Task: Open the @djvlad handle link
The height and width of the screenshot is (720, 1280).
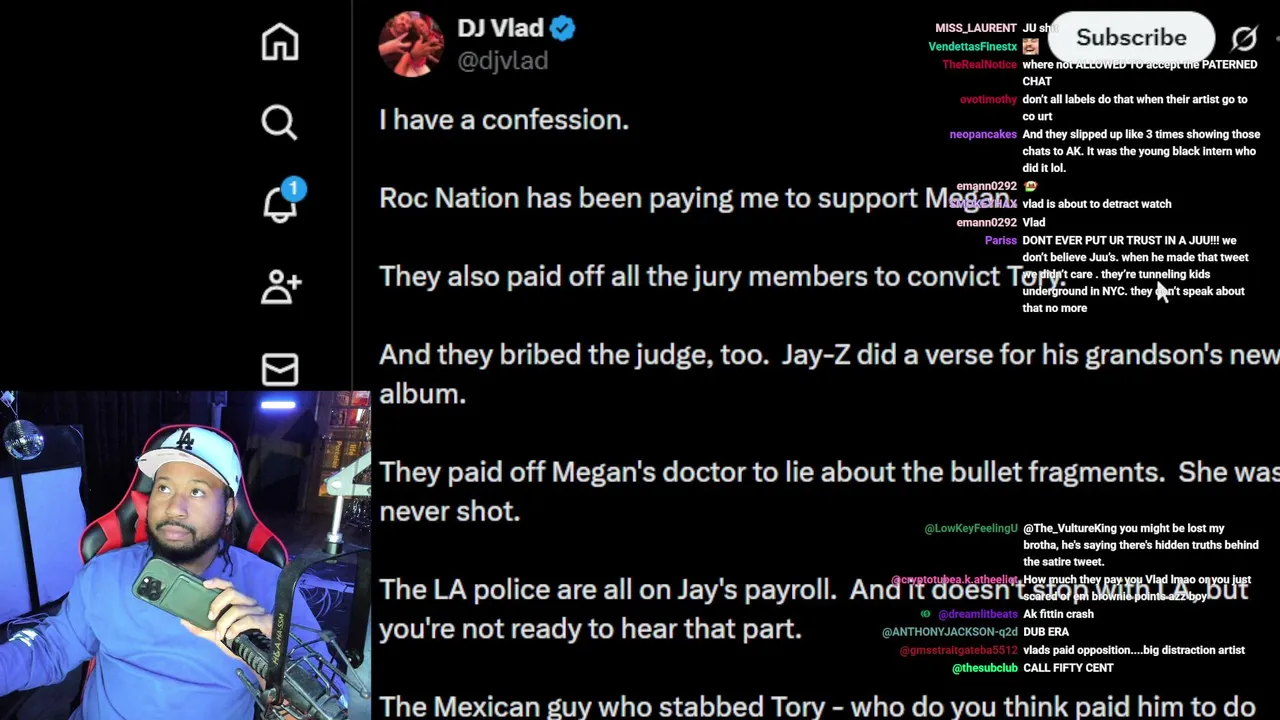Action: point(502,61)
